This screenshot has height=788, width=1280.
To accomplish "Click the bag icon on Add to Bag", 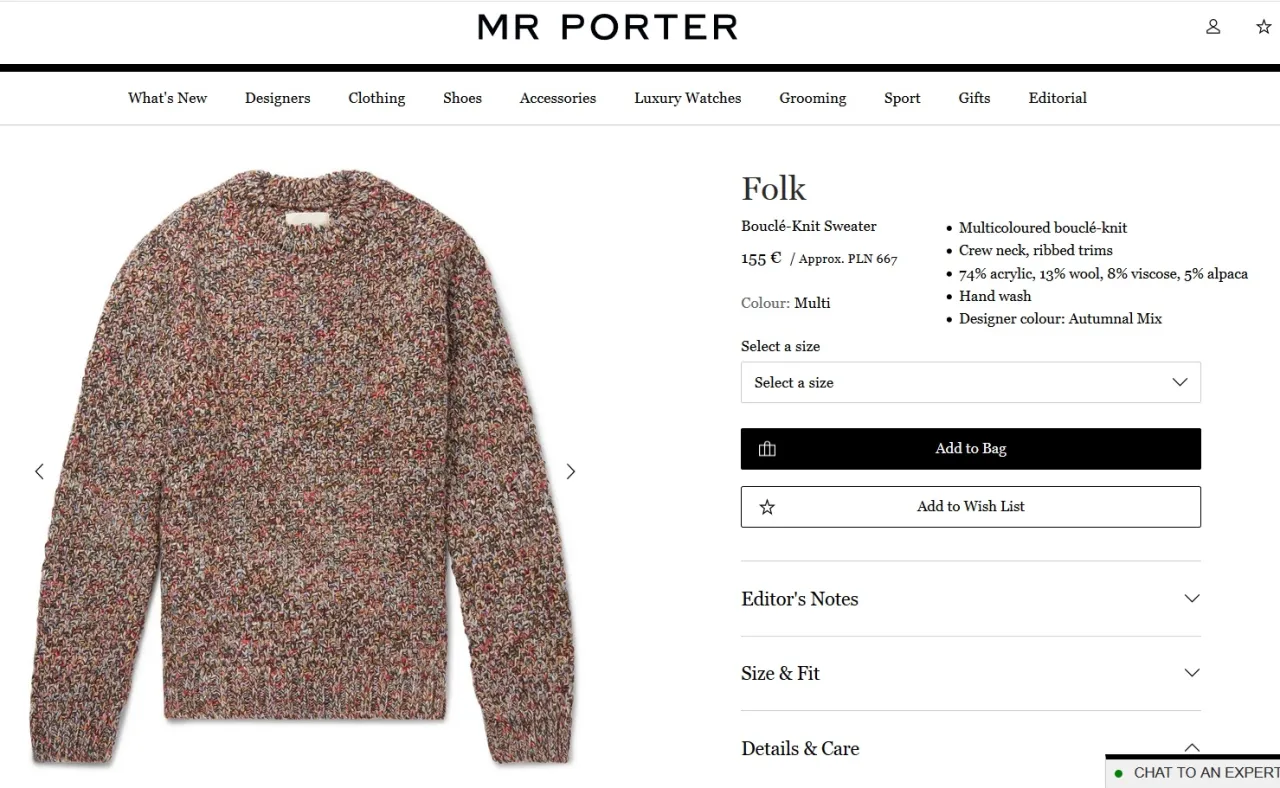I will (767, 449).
